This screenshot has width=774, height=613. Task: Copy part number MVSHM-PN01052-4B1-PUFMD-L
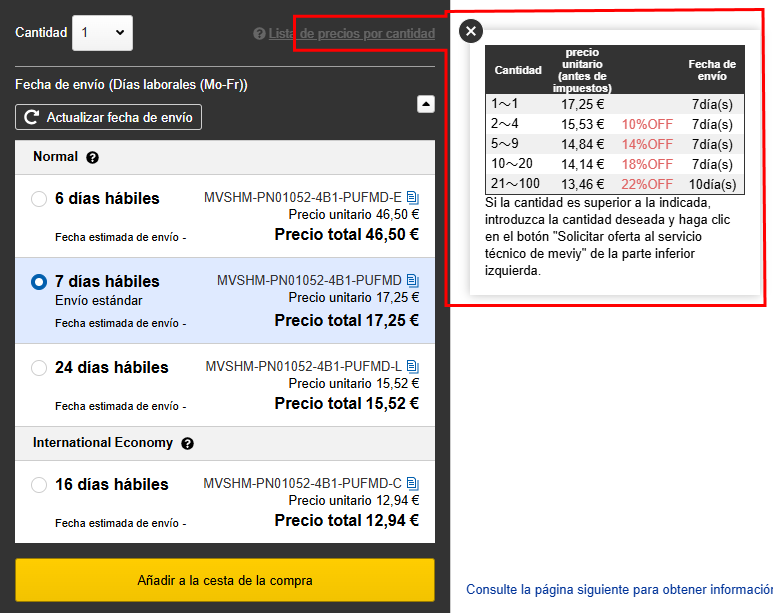[x=413, y=367]
